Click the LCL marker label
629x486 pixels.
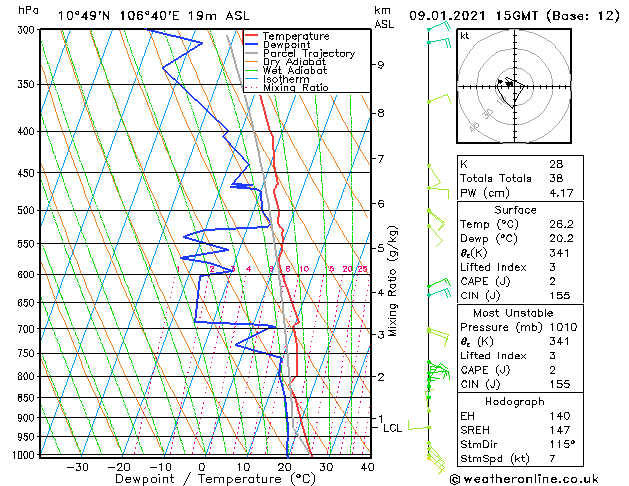tap(392, 428)
